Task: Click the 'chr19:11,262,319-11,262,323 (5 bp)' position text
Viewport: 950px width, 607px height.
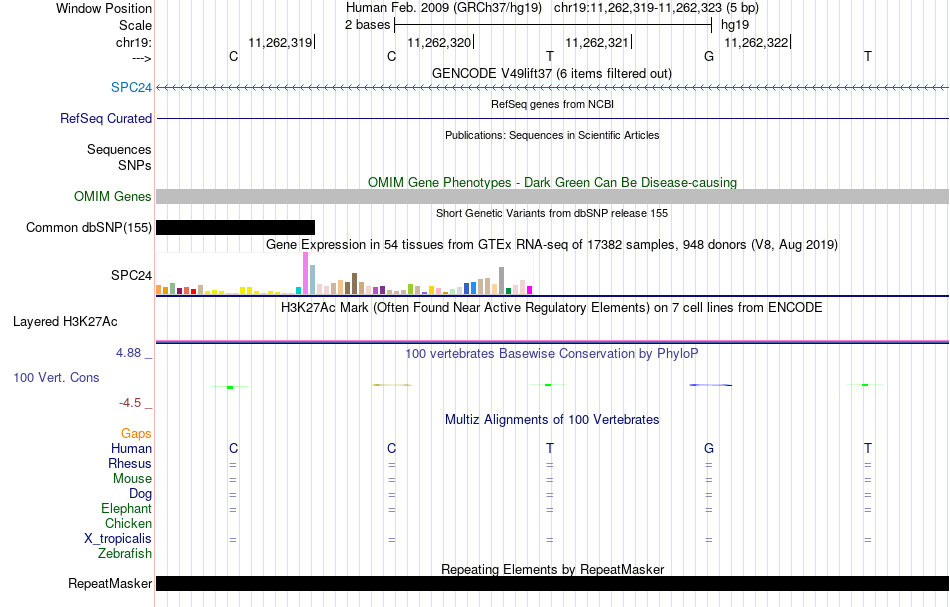Action: click(656, 8)
